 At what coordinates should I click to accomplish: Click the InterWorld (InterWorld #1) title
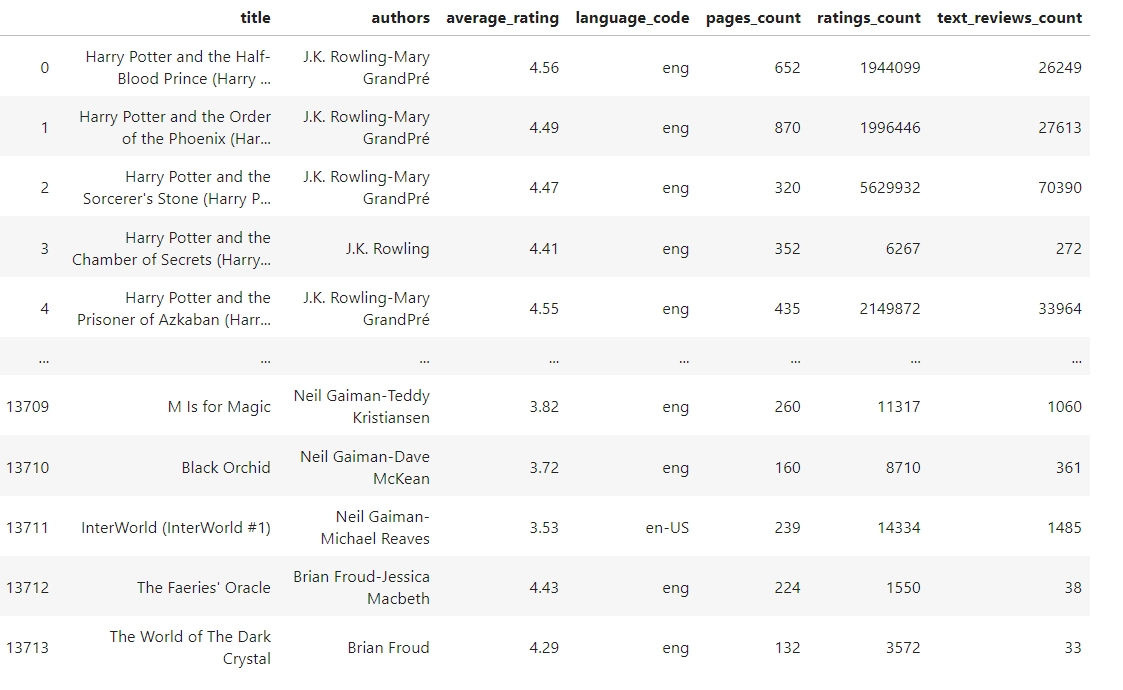176,528
